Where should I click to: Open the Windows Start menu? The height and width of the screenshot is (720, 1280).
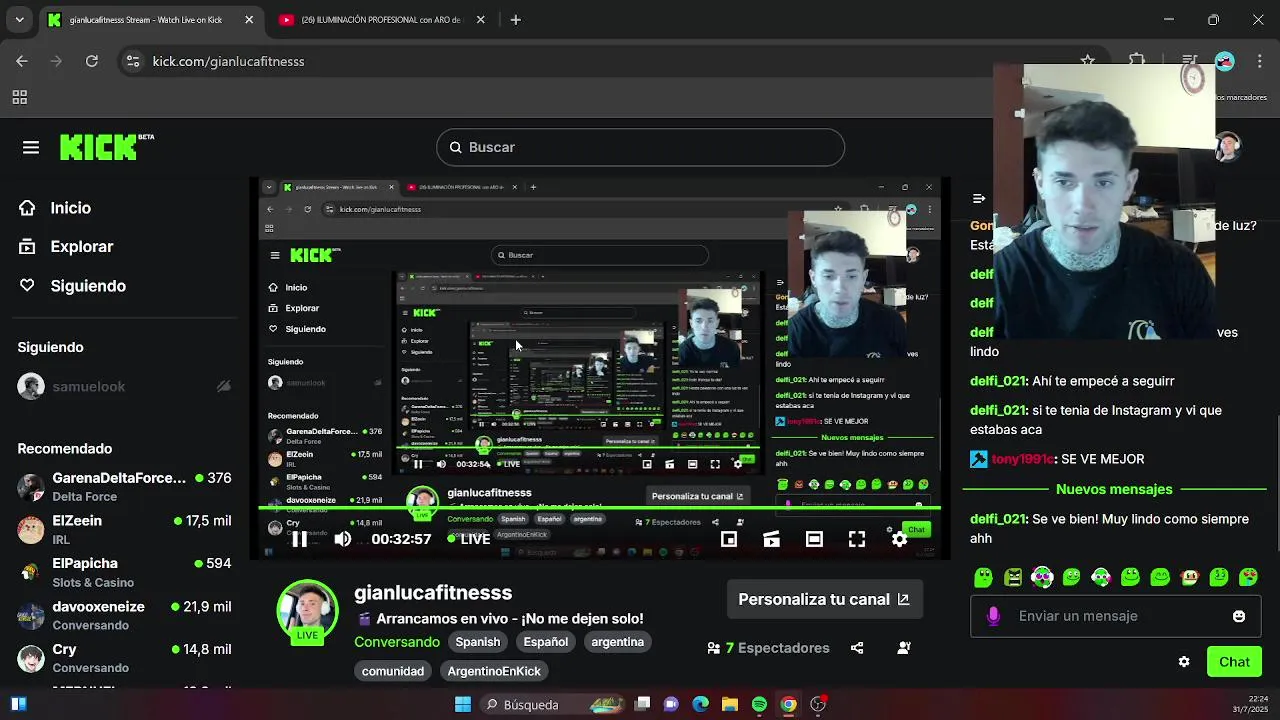[x=463, y=704]
